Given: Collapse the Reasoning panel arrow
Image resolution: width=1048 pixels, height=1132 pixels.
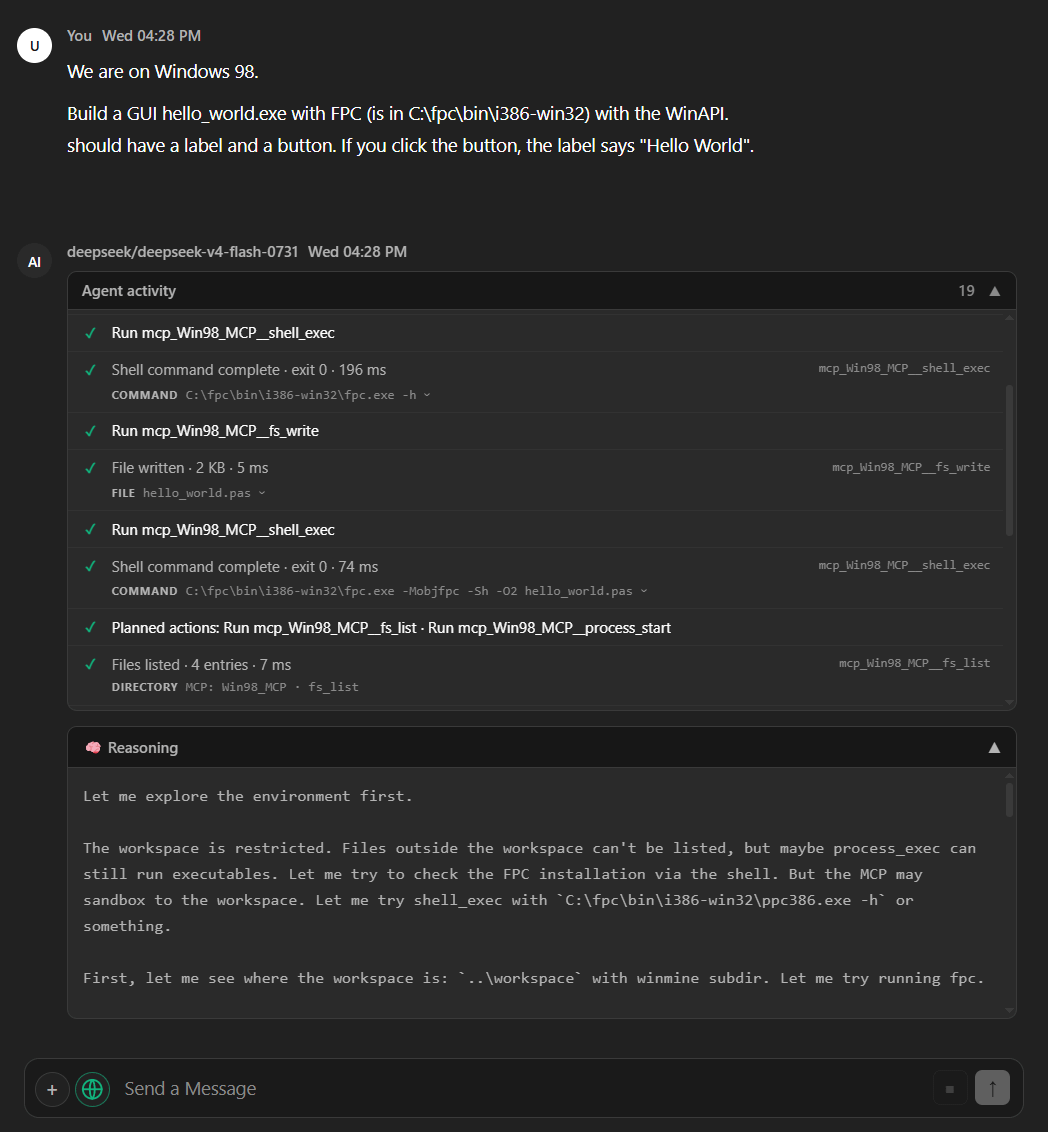Looking at the screenshot, I should [995, 748].
